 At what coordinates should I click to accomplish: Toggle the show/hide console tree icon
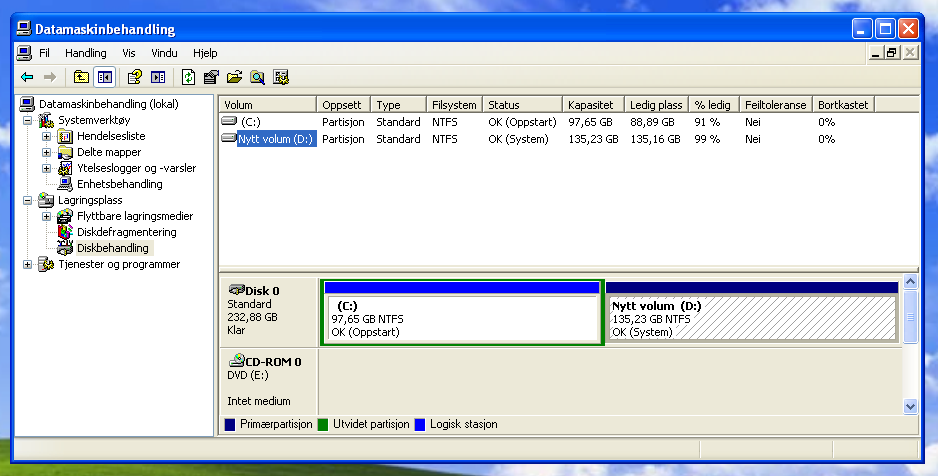tap(105, 77)
